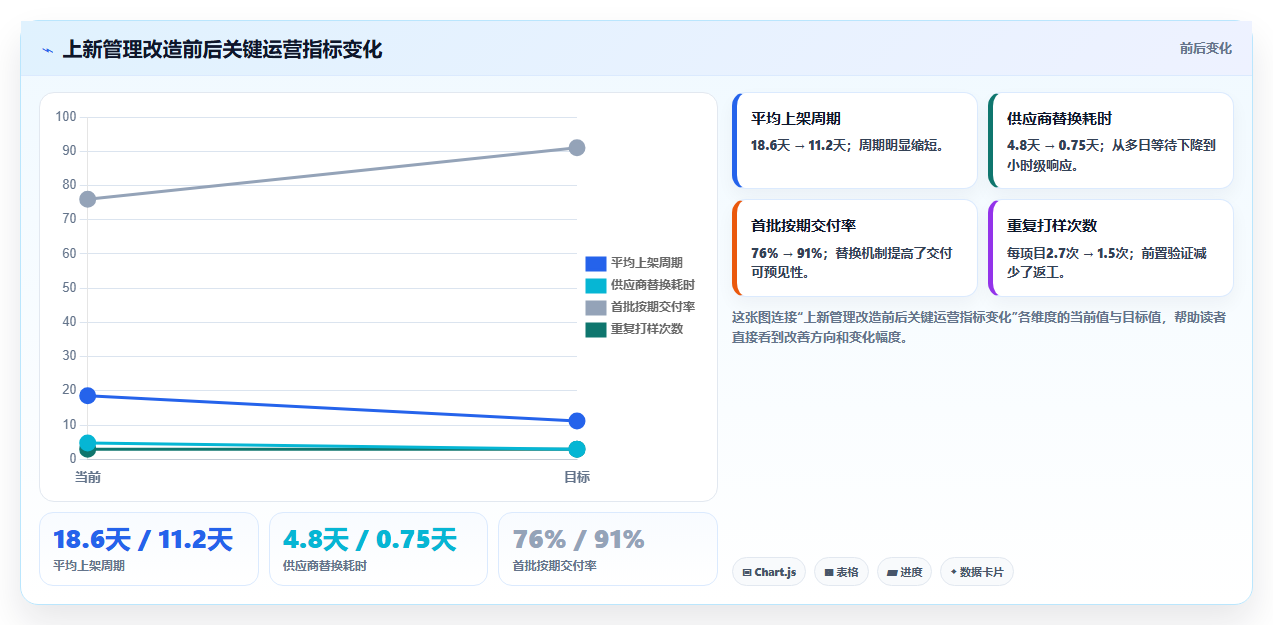Toggle 供应商替换耗时 legend color box
The width and height of the screenshot is (1273, 625).
pos(596,285)
